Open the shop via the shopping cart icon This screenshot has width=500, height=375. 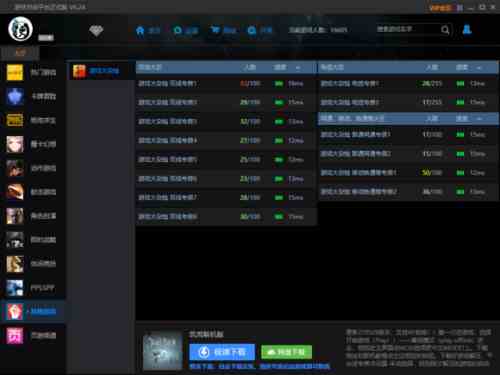tap(215, 30)
